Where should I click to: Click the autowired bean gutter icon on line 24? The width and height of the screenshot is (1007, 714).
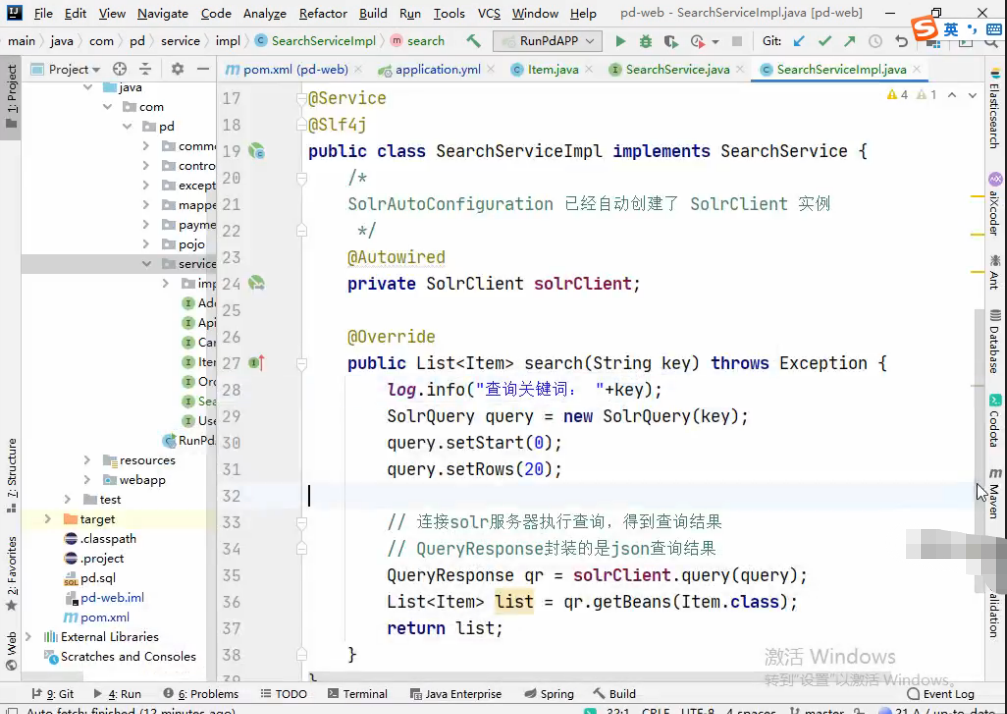(256, 283)
